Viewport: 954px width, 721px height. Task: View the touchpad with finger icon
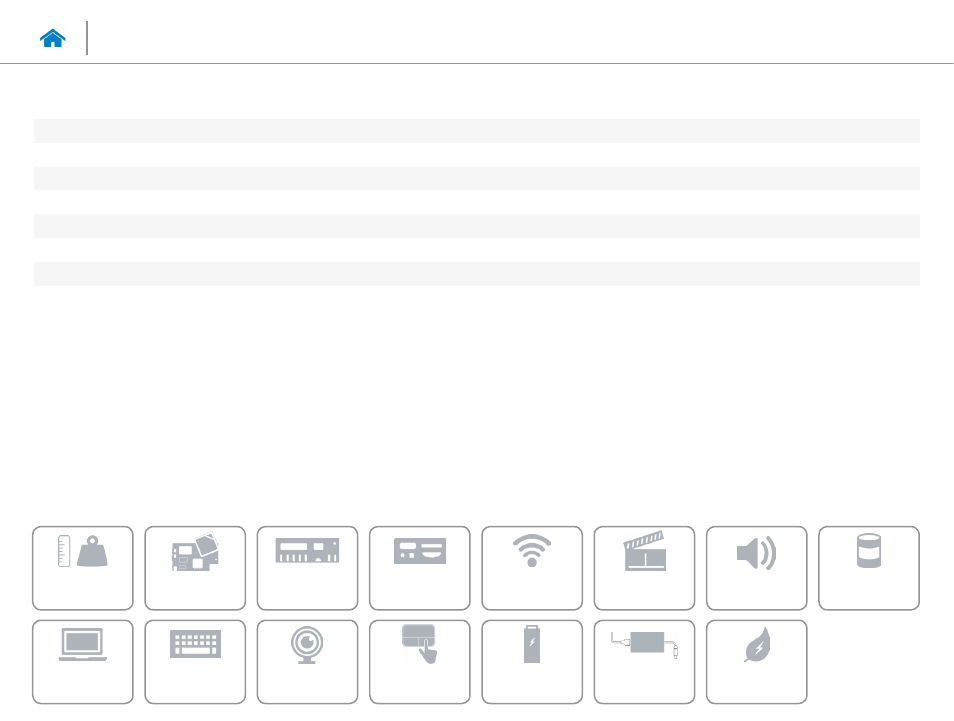(x=419, y=661)
